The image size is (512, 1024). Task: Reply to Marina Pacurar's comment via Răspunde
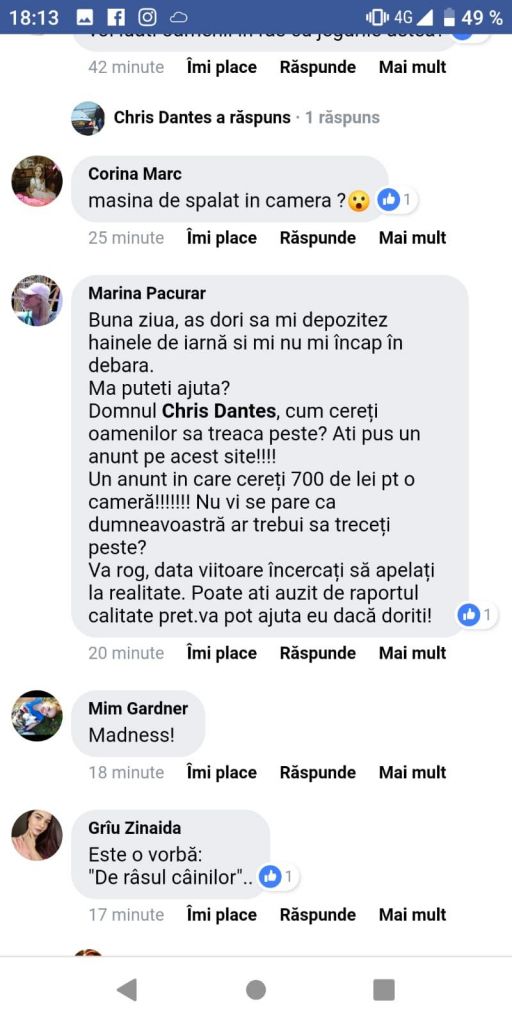tap(317, 653)
